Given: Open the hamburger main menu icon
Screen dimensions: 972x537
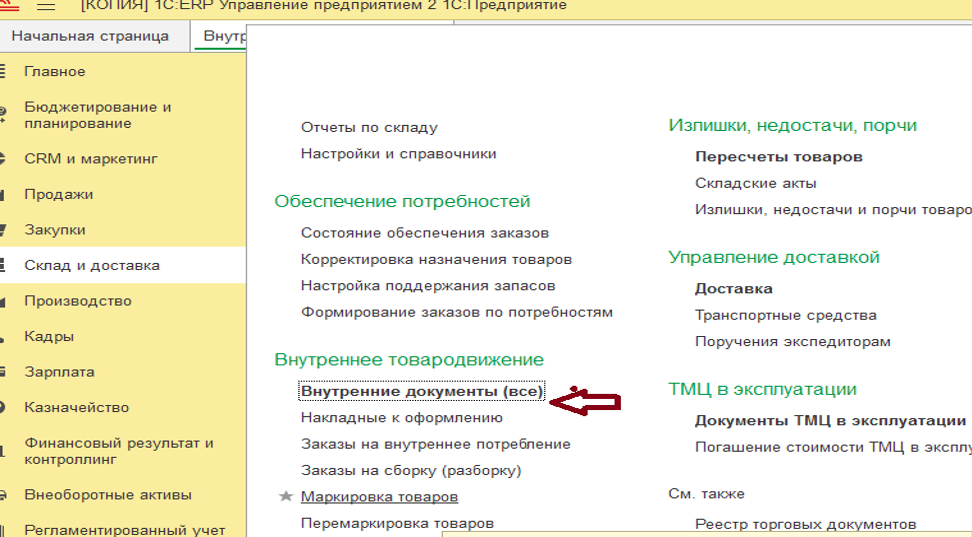Looking at the screenshot, I should coord(46,6).
